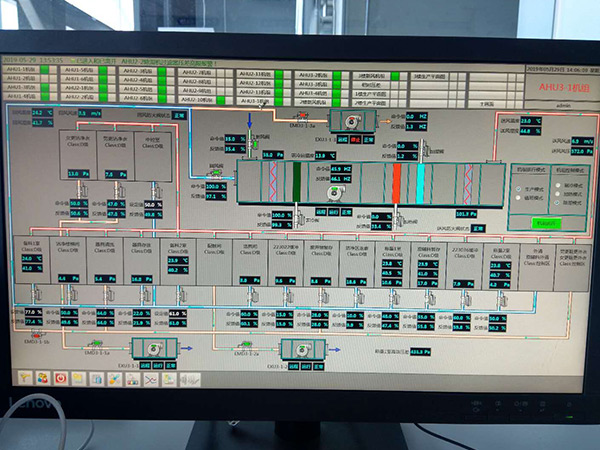Click the red power icon in the bottom toolbar
The height and width of the screenshot is (450, 600).
[60, 378]
